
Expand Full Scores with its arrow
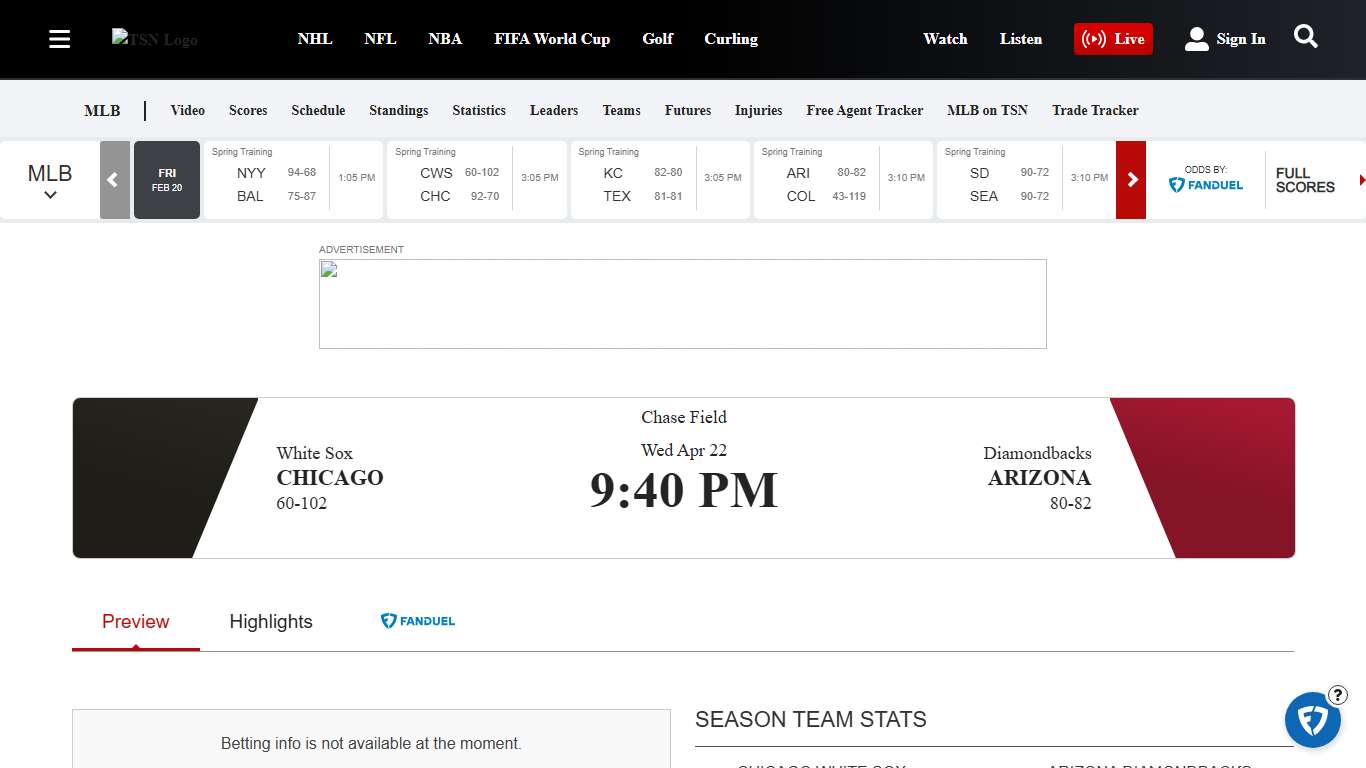pyautogui.click(x=1361, y=181)
